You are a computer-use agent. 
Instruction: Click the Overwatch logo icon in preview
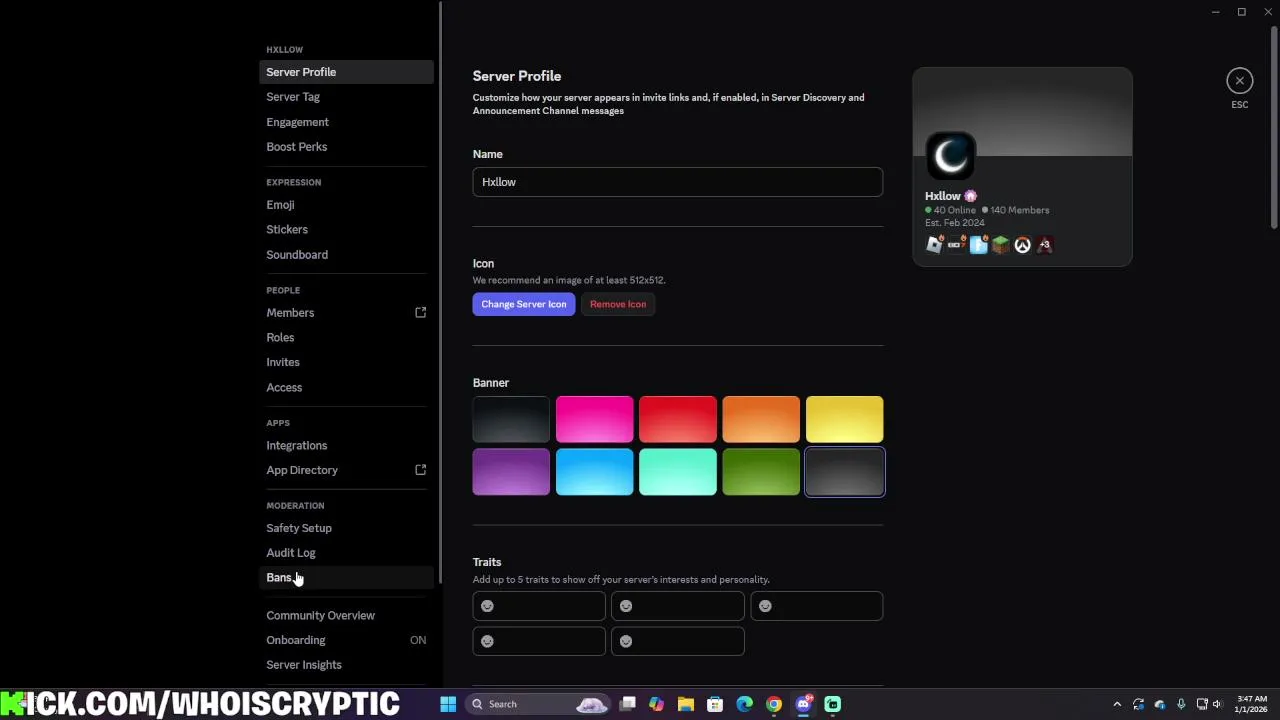point(1022,245)
